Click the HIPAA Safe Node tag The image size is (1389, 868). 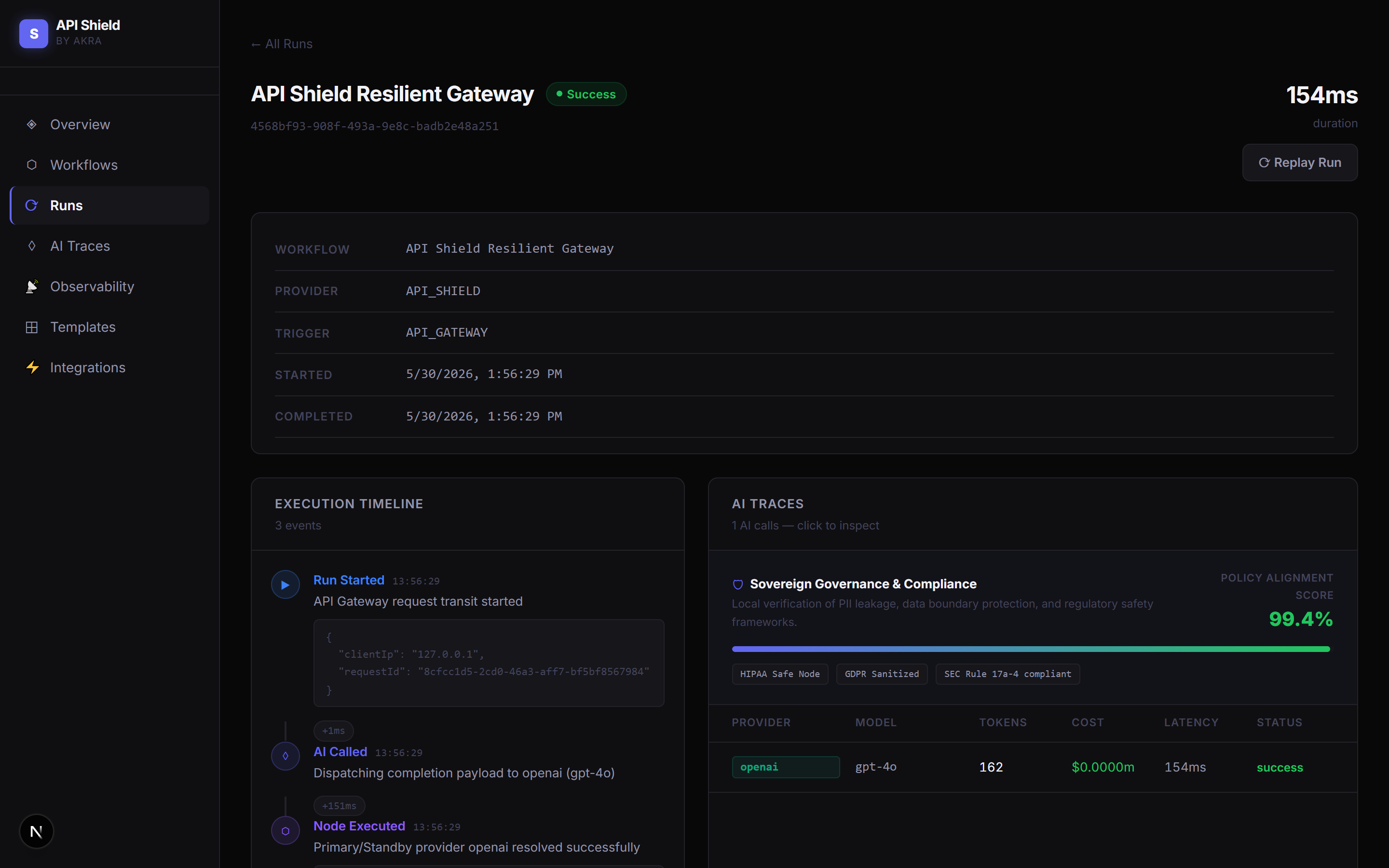point(780,674)
